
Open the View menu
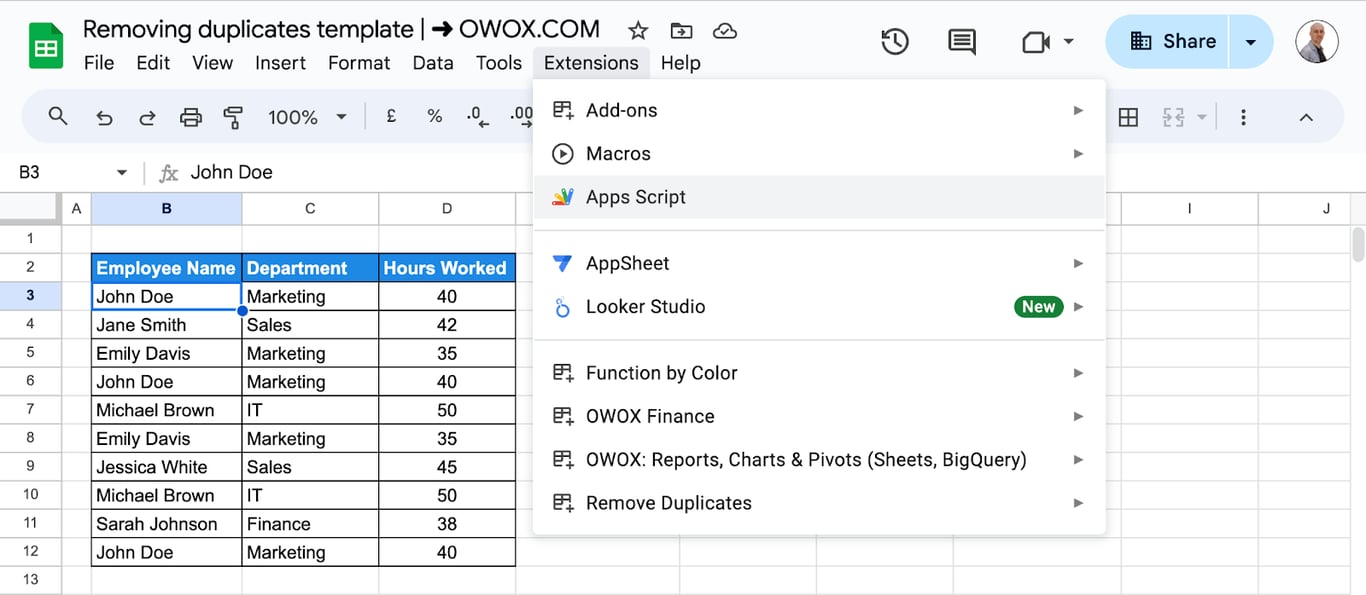click(x=213, y=63)
